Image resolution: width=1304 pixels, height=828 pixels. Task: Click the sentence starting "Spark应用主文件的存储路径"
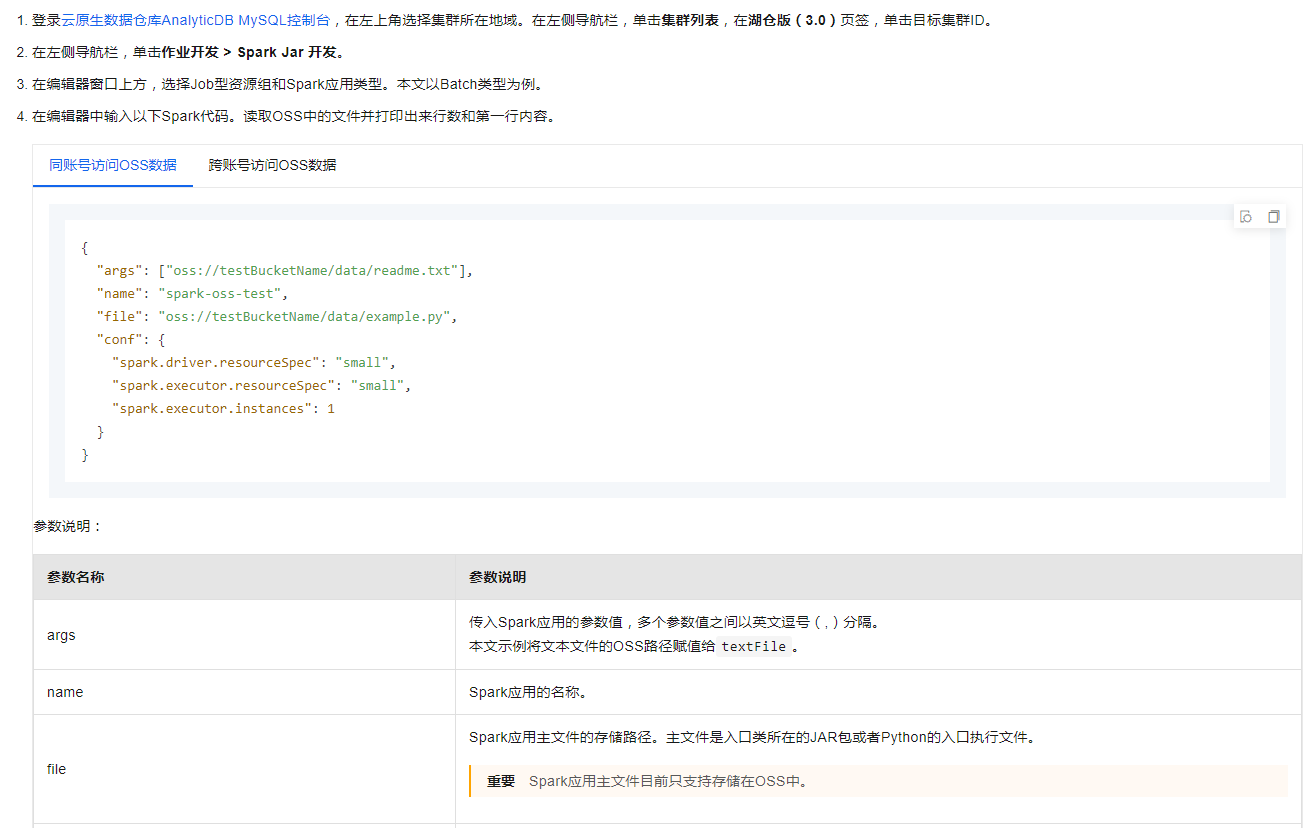tap(752, 738)
